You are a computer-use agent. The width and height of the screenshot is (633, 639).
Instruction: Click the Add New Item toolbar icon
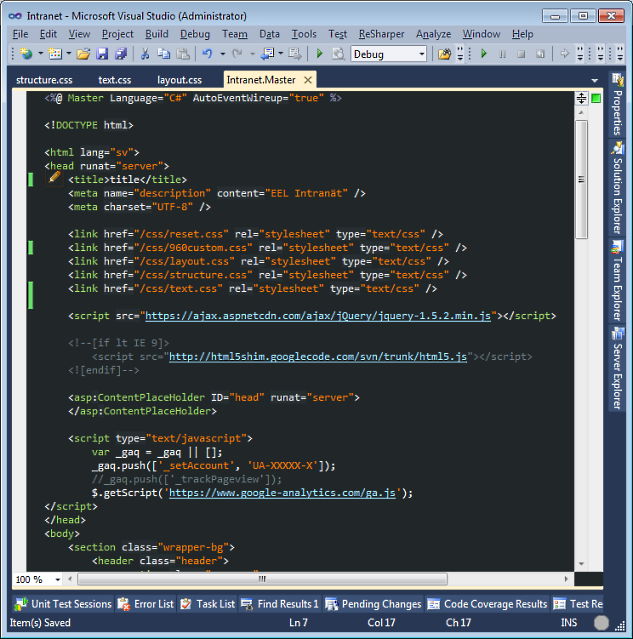(55, 53)
